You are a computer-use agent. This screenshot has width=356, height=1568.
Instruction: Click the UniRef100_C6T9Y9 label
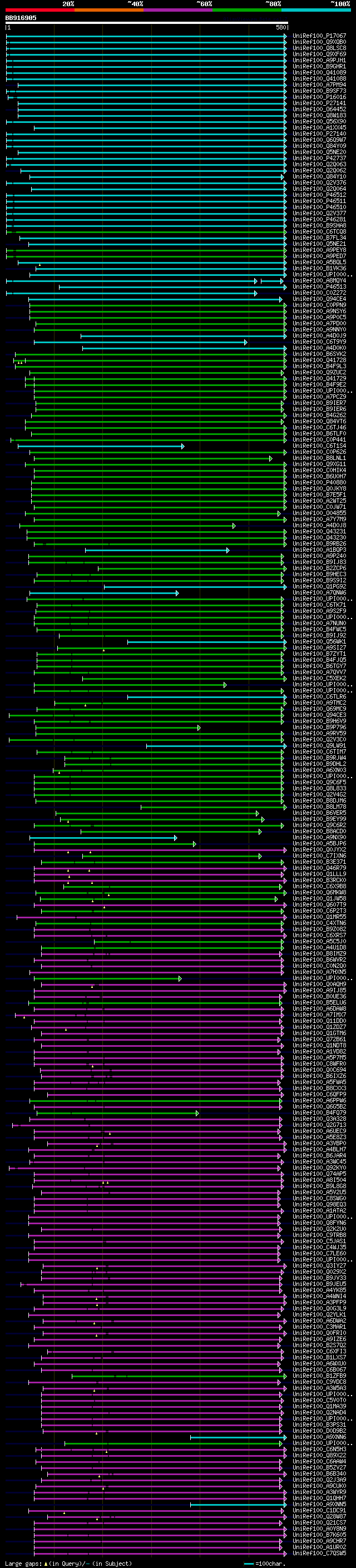[319, 342]
